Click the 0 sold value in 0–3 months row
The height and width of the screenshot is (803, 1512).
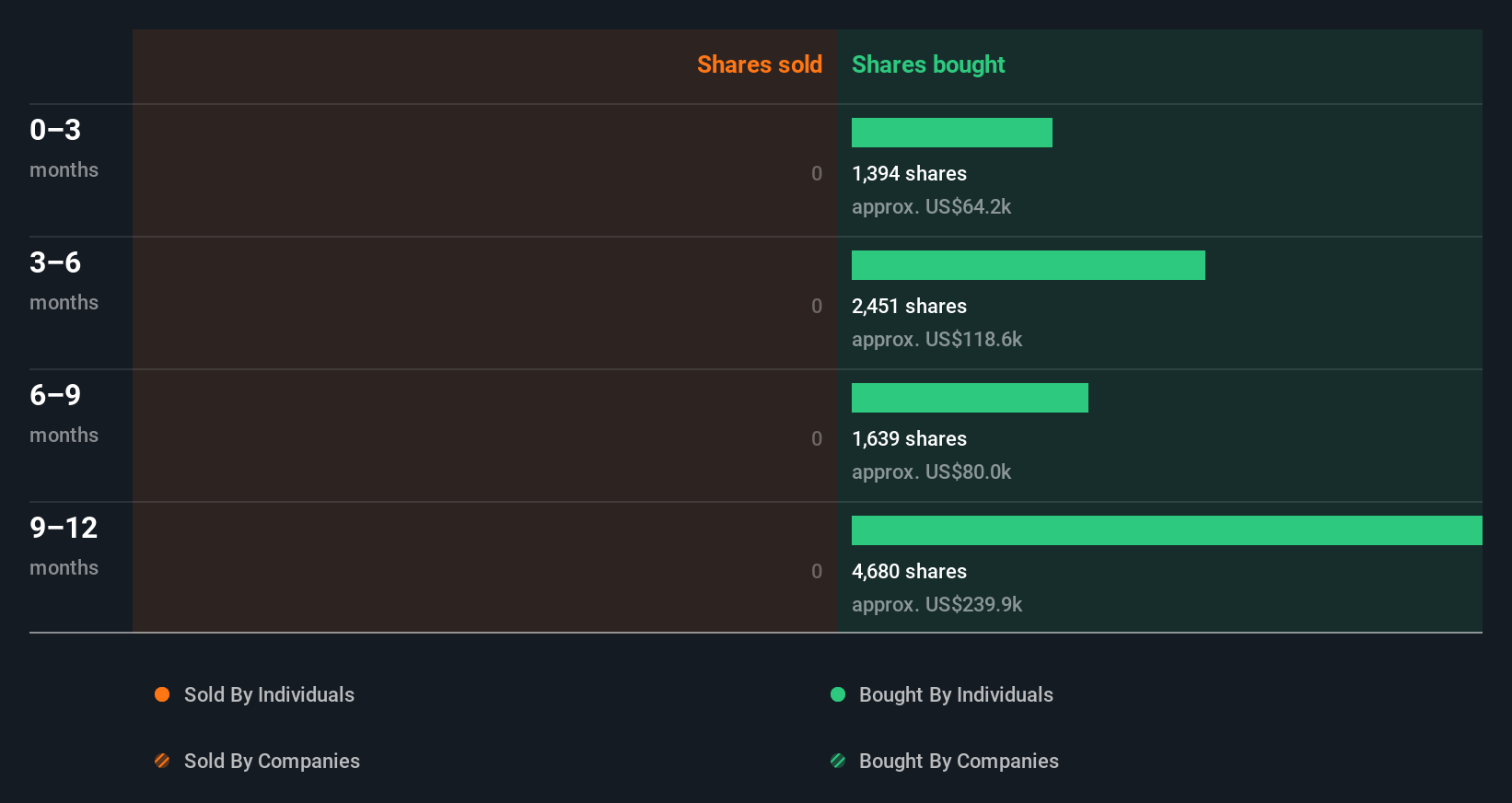point(817,173)
